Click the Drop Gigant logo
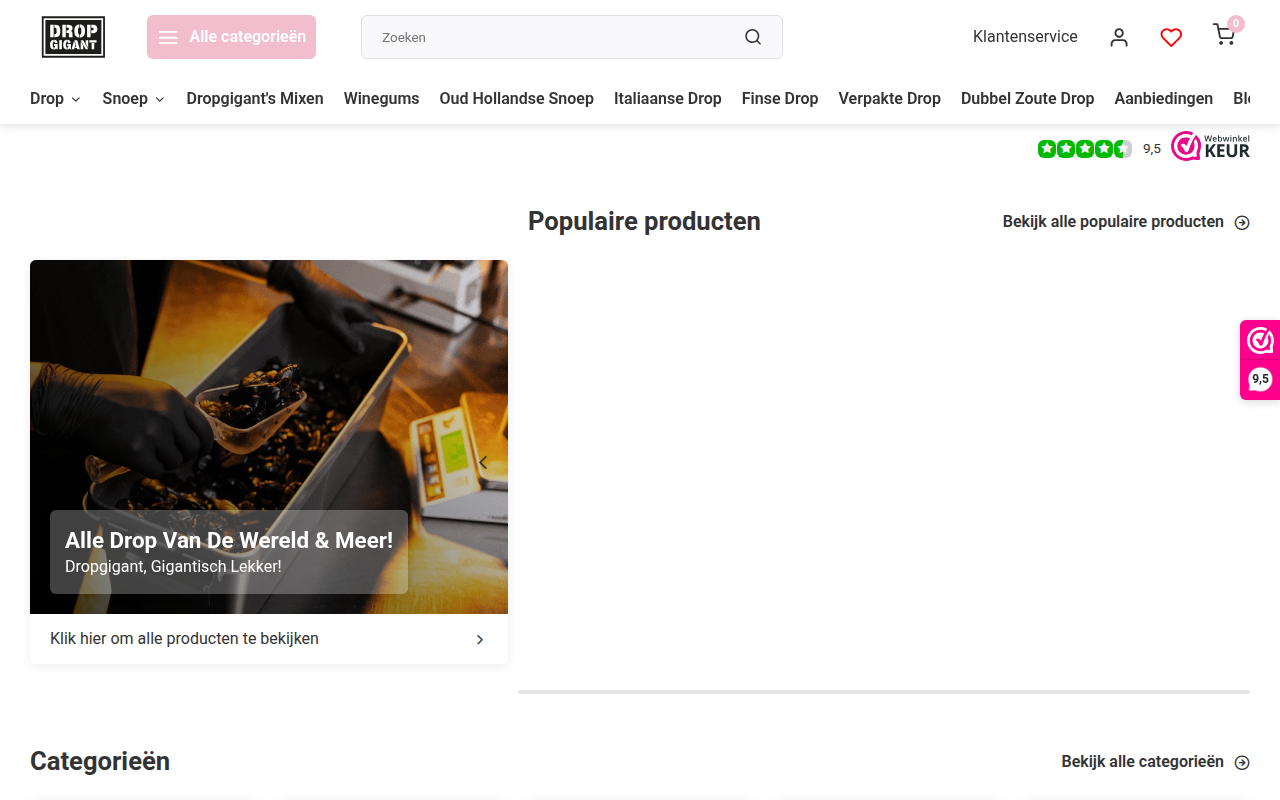 (x=73, y=37)
